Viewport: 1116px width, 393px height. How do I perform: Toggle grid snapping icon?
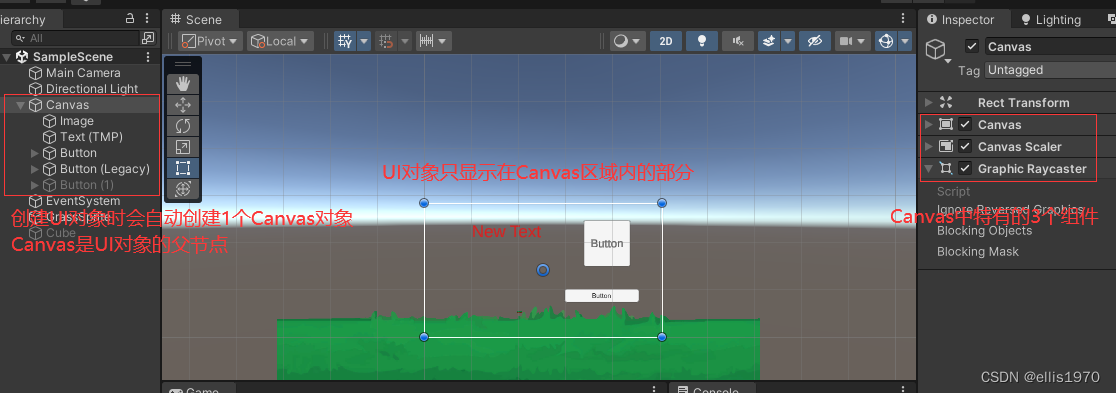pyautogui.click(x=386, y=41)
